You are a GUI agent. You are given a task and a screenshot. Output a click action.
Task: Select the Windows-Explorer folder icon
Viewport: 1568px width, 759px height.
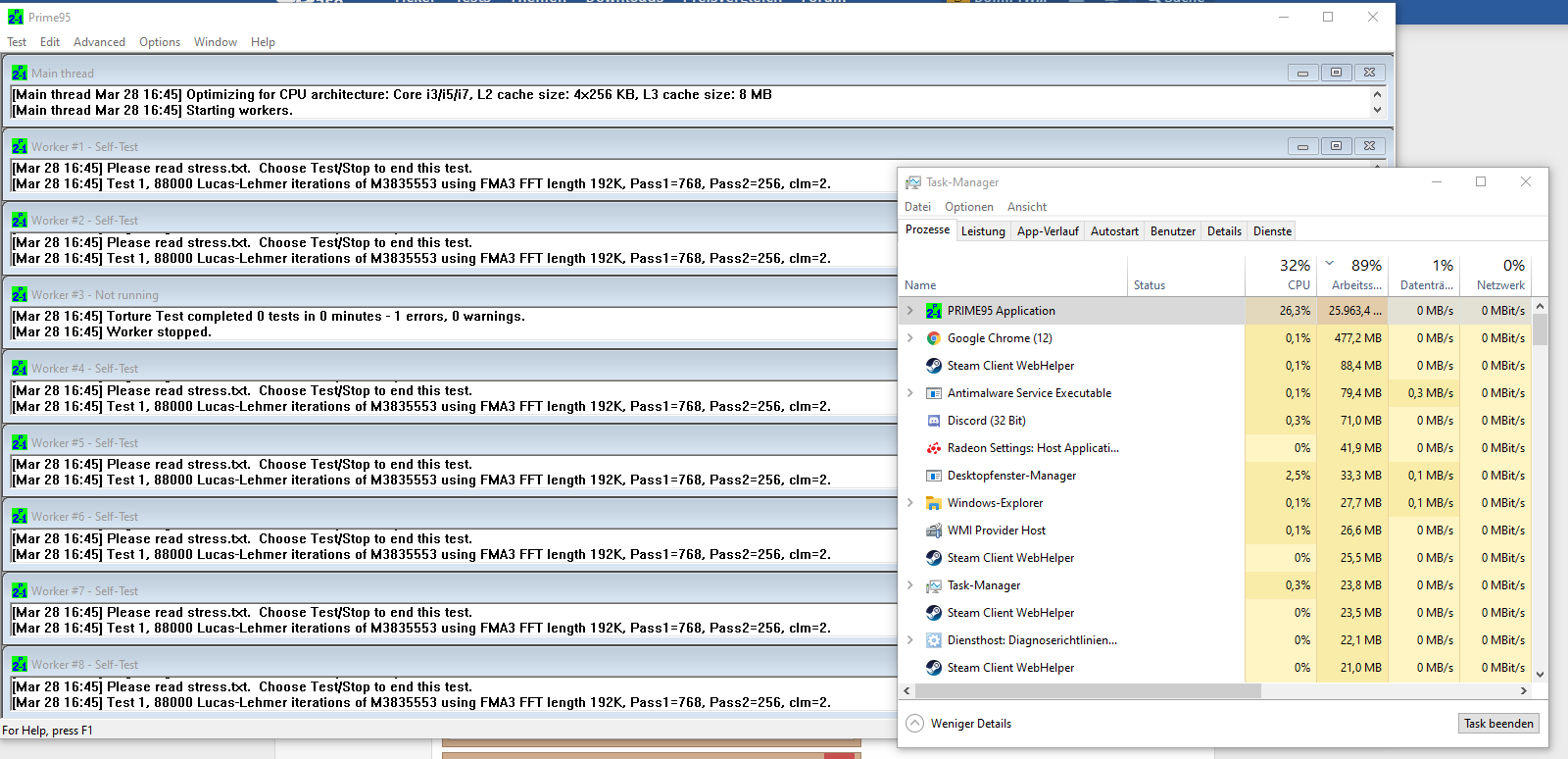point(934,503)
